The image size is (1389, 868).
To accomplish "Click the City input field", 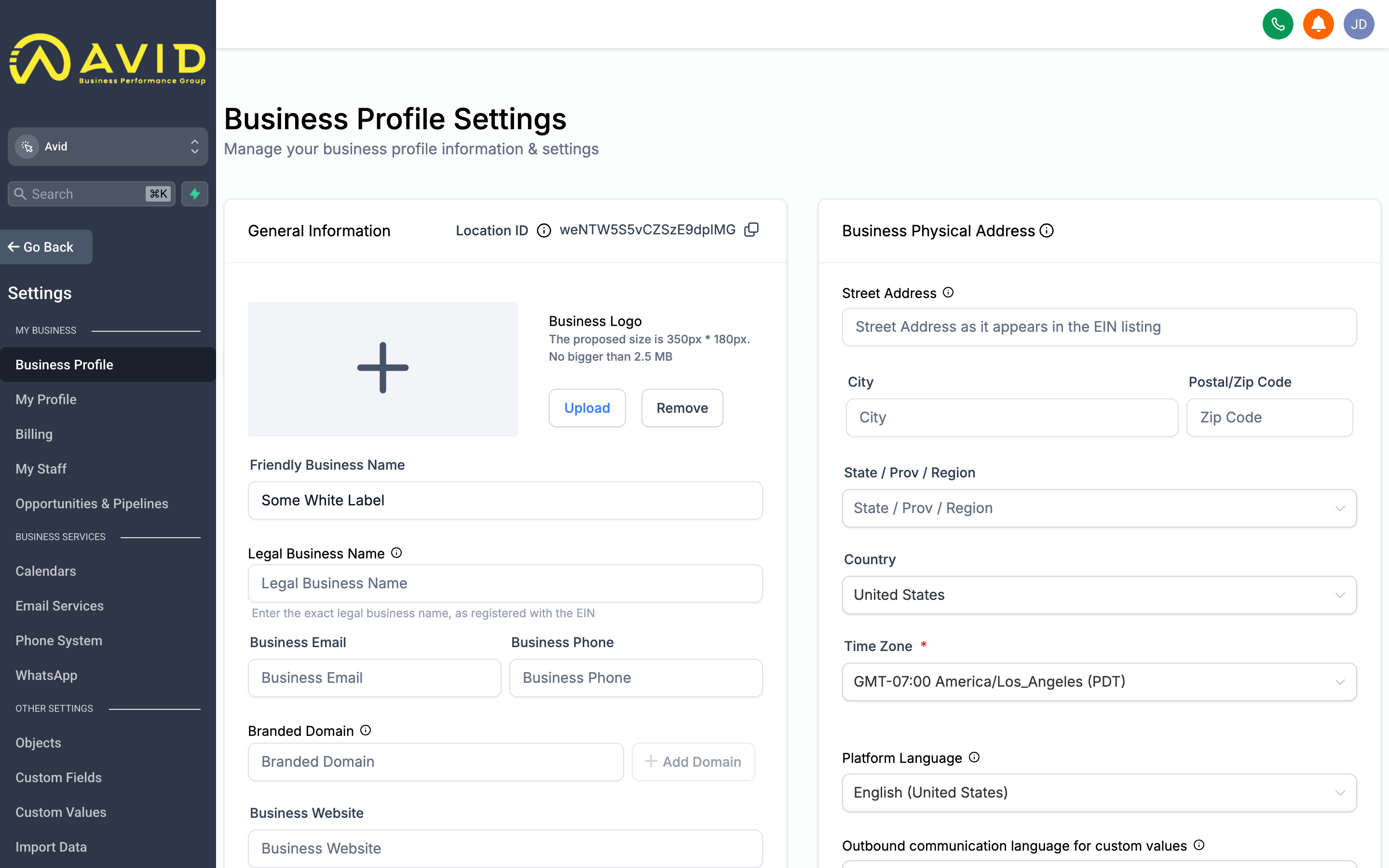I will coord(1012,417).
